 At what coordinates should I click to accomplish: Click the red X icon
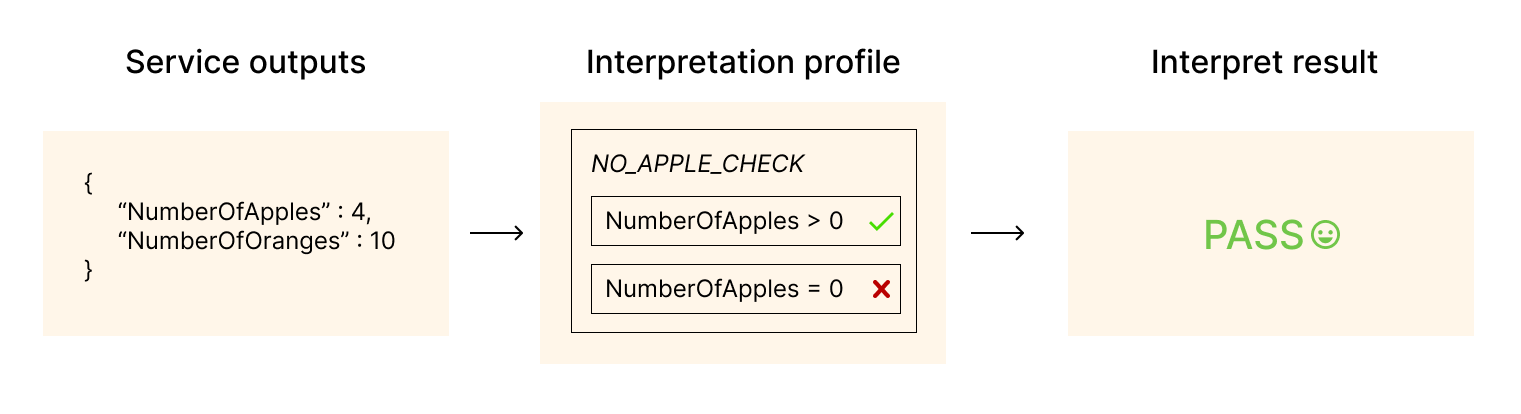(x=881, y=289)
